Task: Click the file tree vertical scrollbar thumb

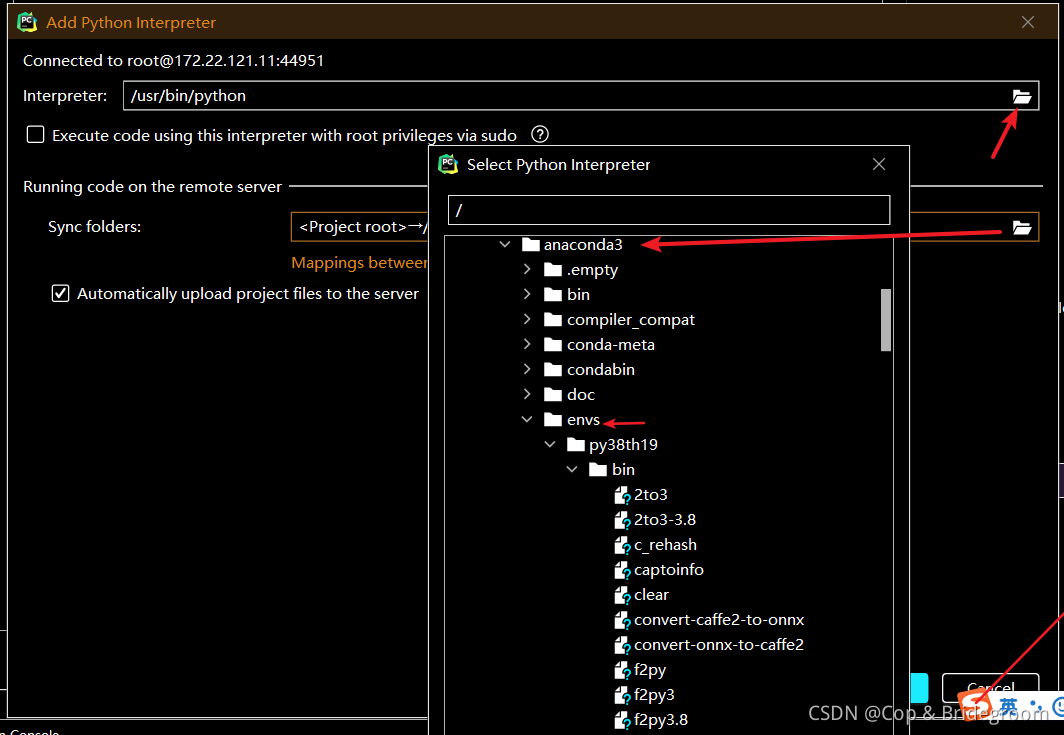Action: [x=886, y=320]
